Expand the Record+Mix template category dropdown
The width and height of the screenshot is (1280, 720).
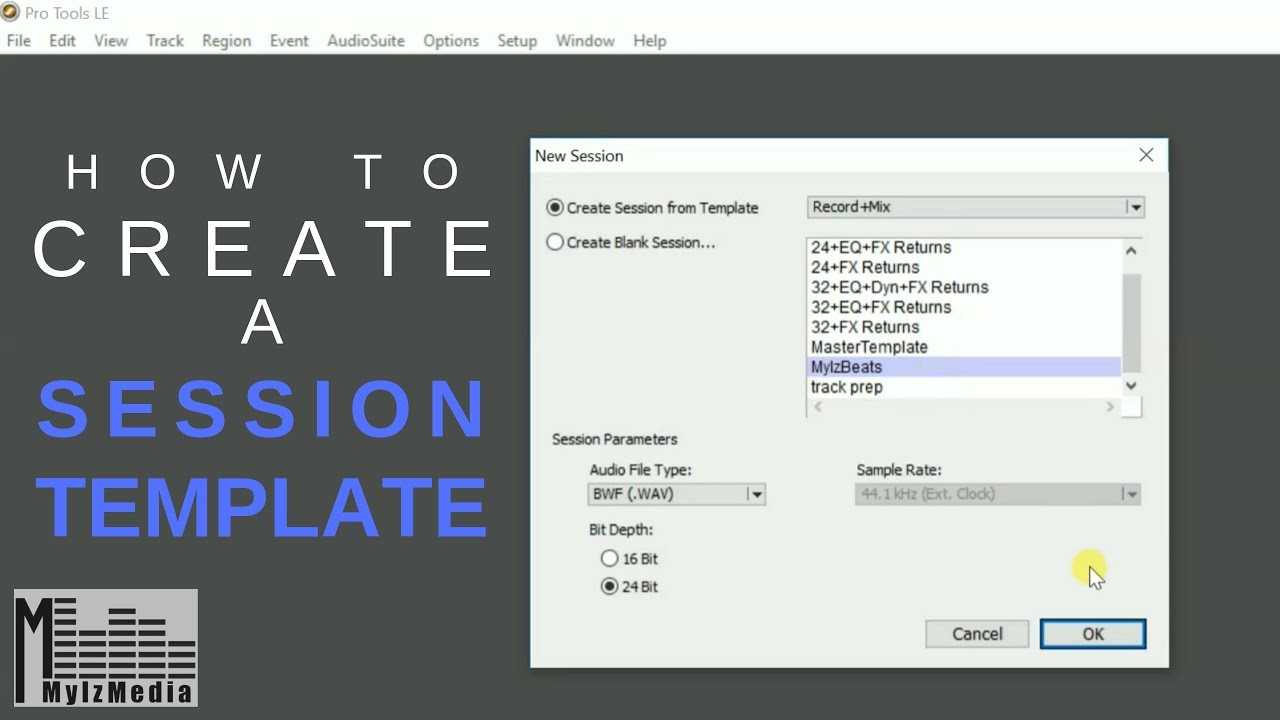[x=975, y=207]
